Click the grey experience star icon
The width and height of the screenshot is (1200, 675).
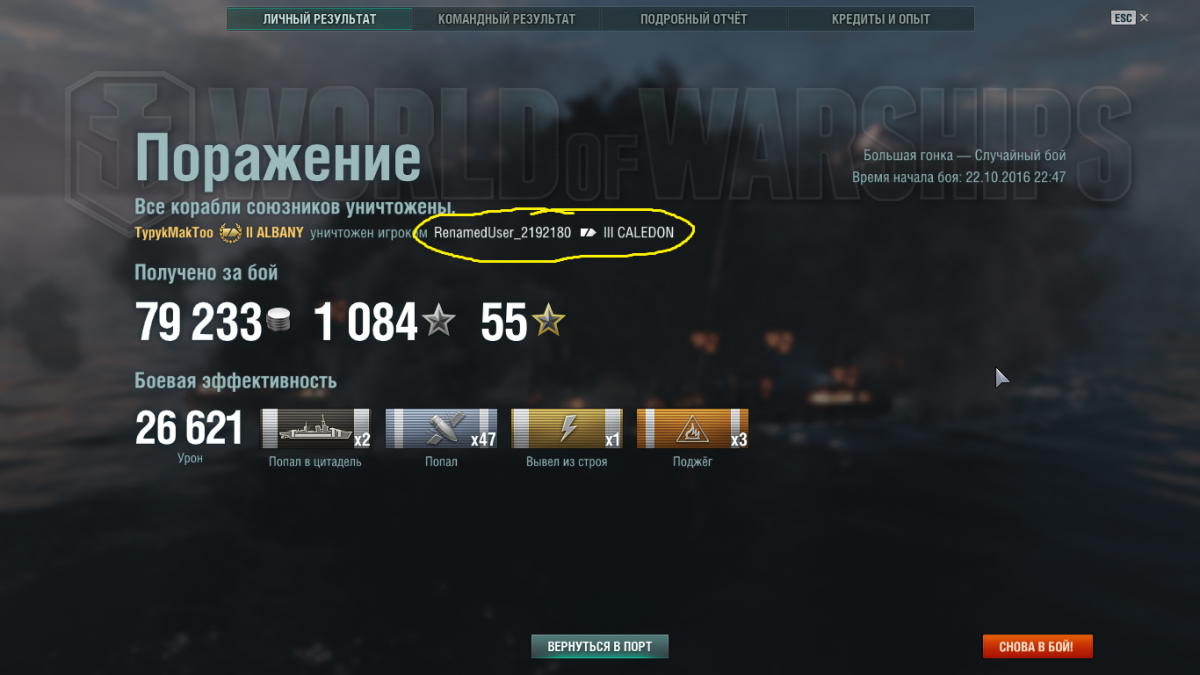point(438,322)
